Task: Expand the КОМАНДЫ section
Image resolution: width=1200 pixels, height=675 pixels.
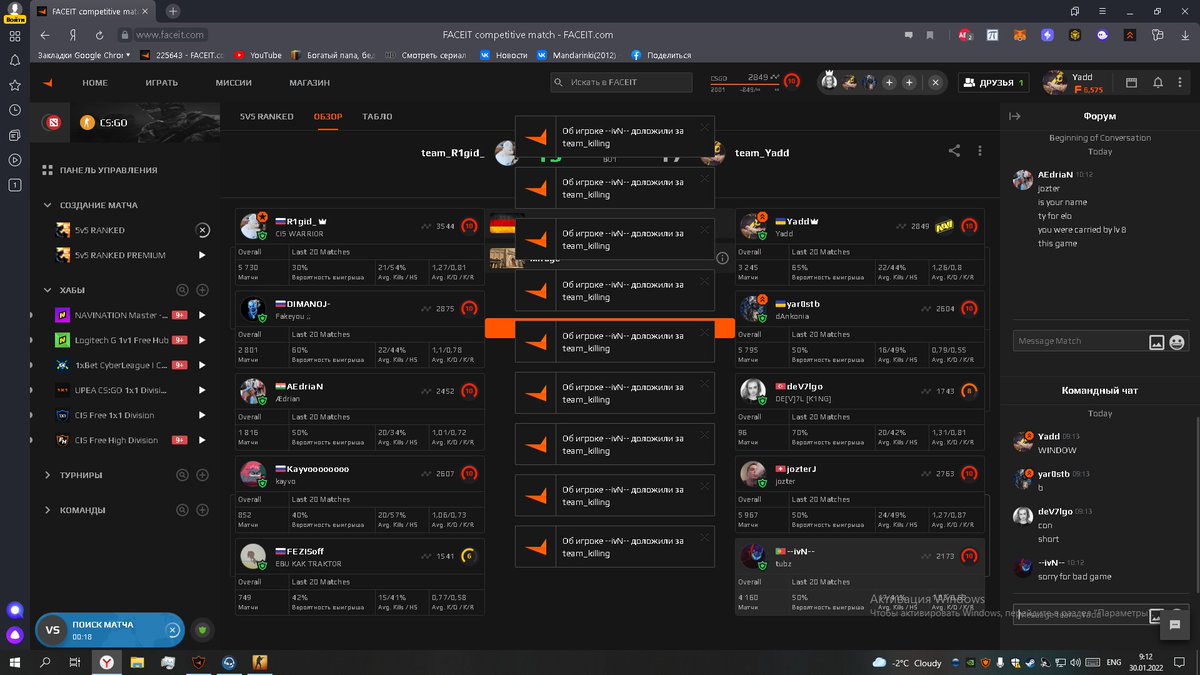Action: (x=47, y=510)
